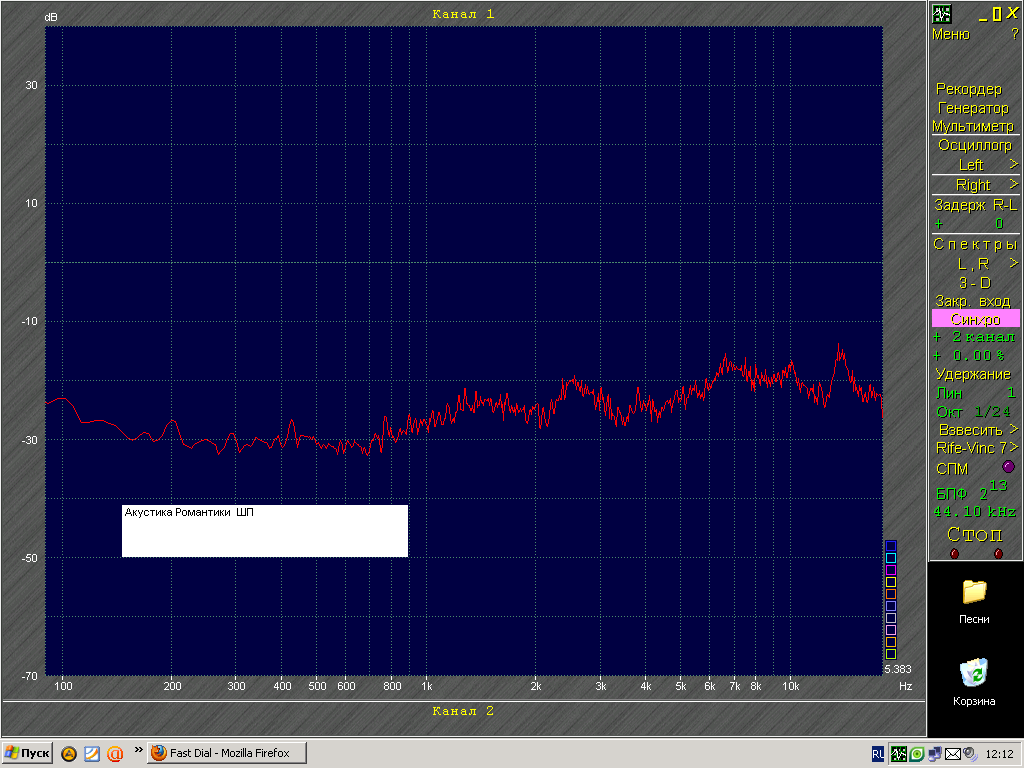Expand the Rife-Vinc 7 window arrow
The width and height of the screenshot is (1024, 768).
(1014, 447)
